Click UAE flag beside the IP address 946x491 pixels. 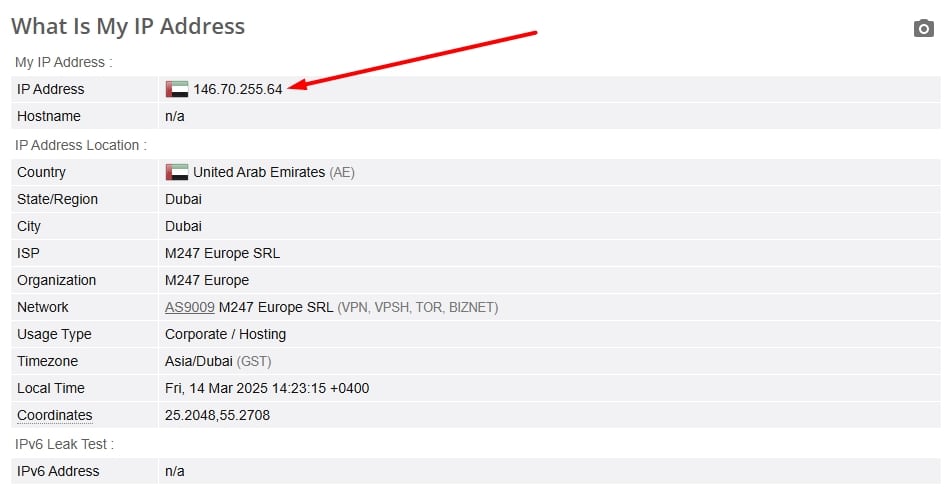coord(177,89)
